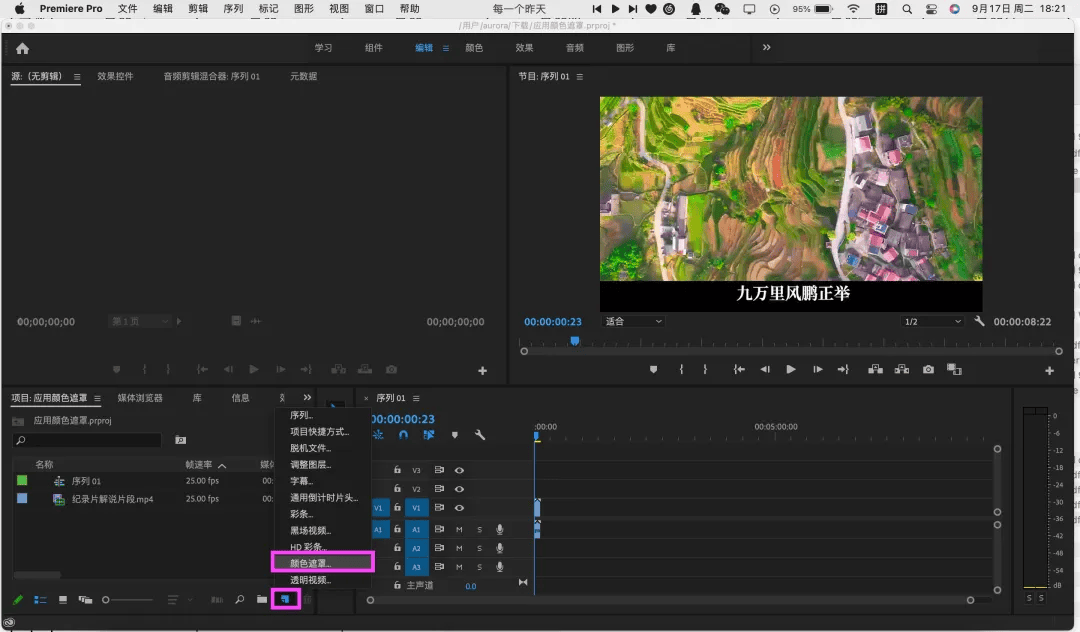1080x632 pixels.
Task: Open the 适合 zoom level dropdown
Action: click(634, 322)
